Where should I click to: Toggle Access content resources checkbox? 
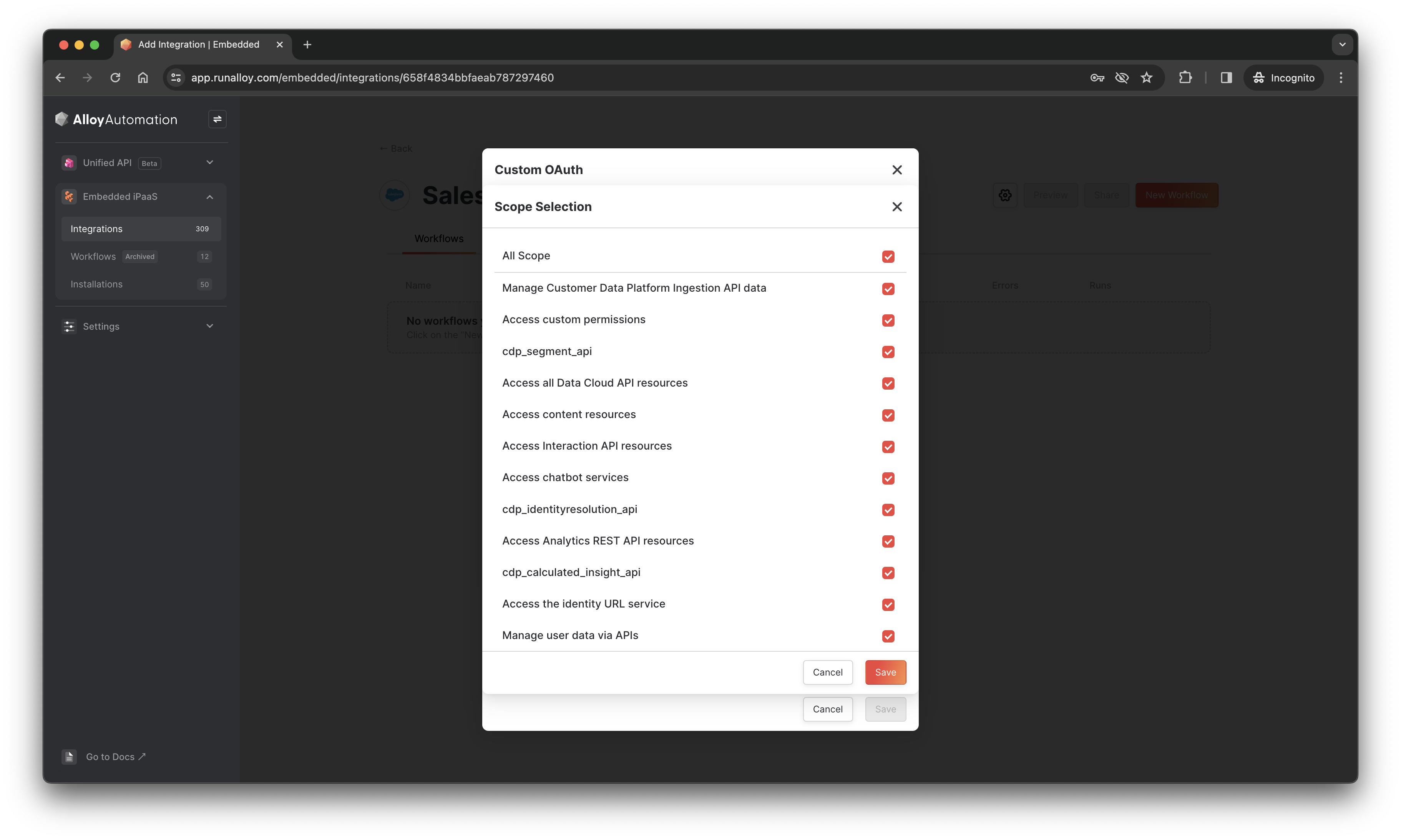click(888, 415)
